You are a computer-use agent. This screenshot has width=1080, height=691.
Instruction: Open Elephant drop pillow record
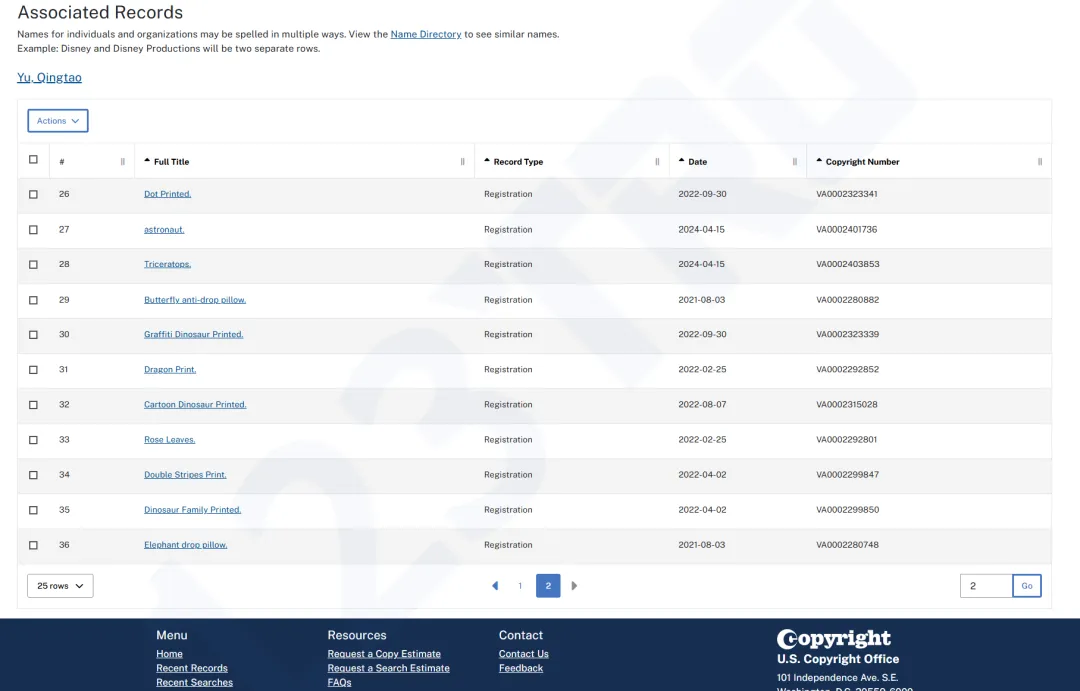point(185,544)
